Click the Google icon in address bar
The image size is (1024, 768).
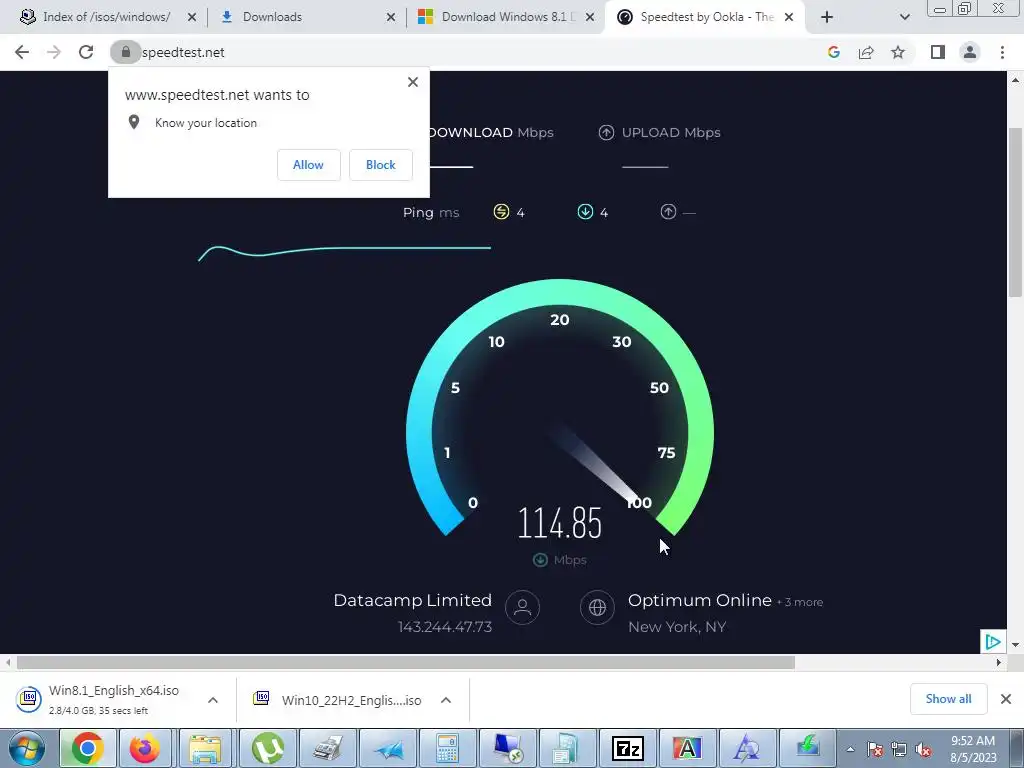833,52
